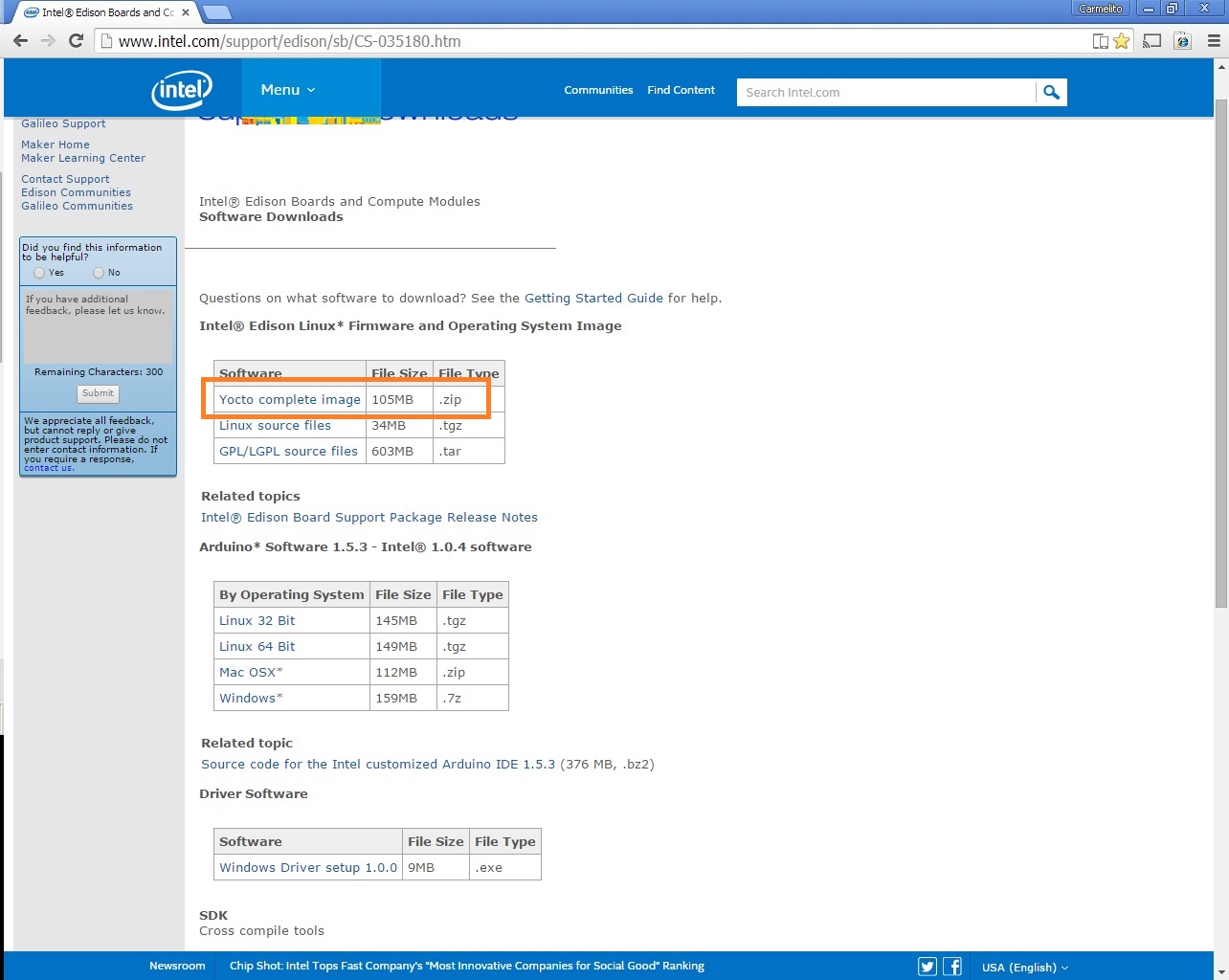This screenshot has width=1229, height=980.
Task: Open a new browser tab
Action: click(x=217, y=12)
